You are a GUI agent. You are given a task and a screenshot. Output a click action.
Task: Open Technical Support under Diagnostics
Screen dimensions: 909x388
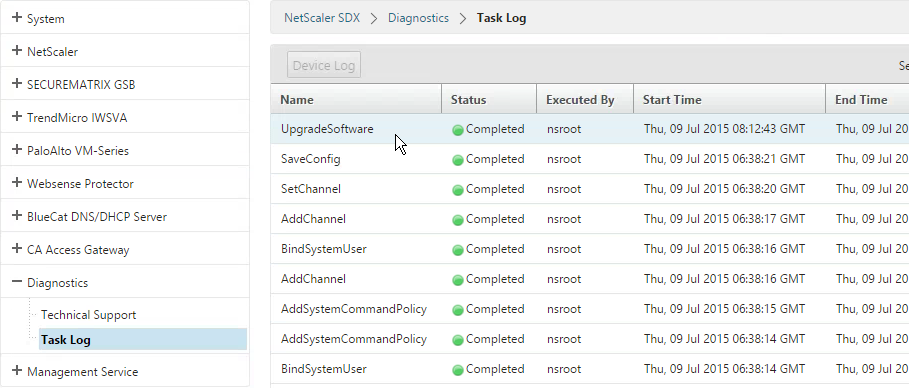(x=88, y=315)
